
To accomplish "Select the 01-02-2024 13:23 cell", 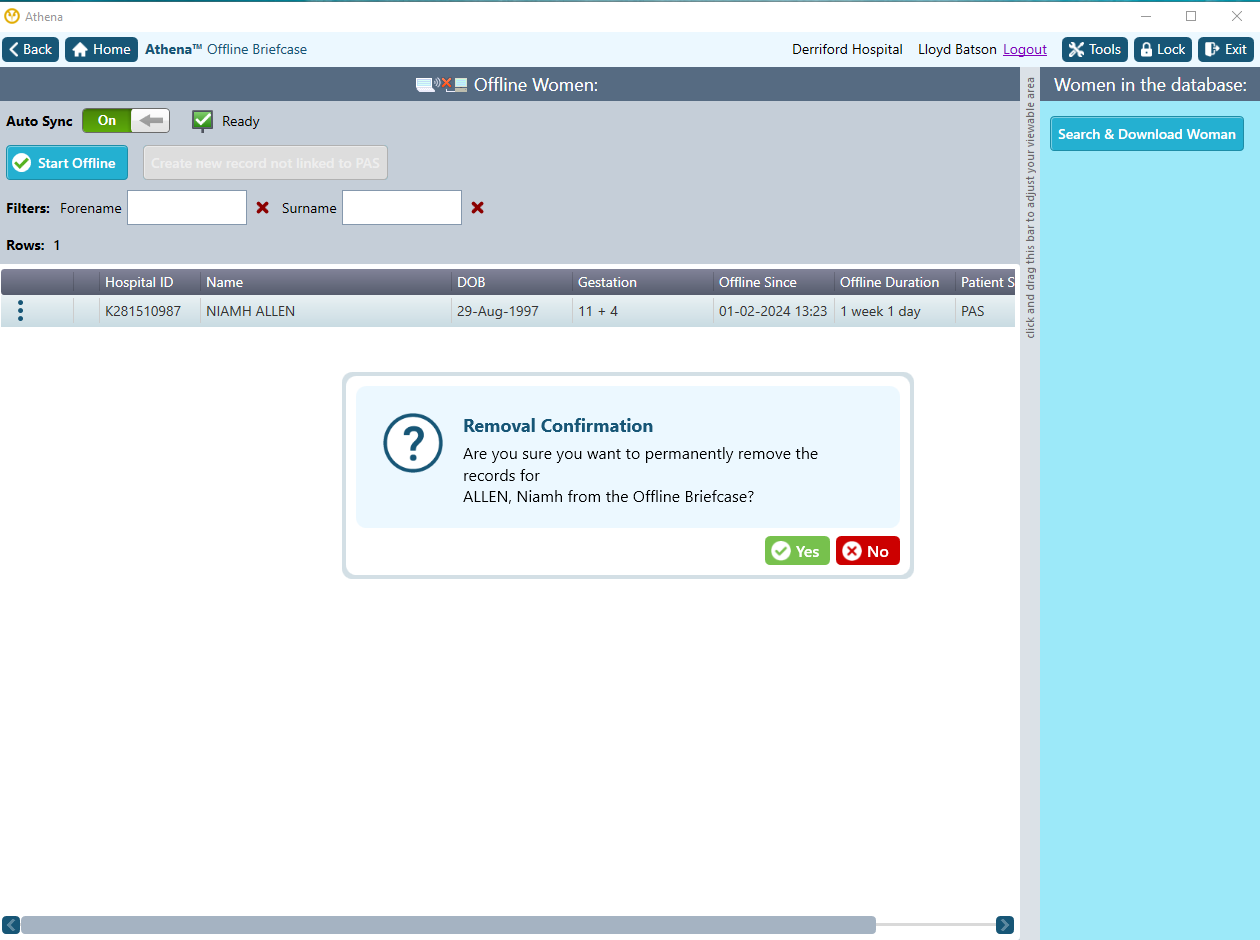I will (774, 311).
